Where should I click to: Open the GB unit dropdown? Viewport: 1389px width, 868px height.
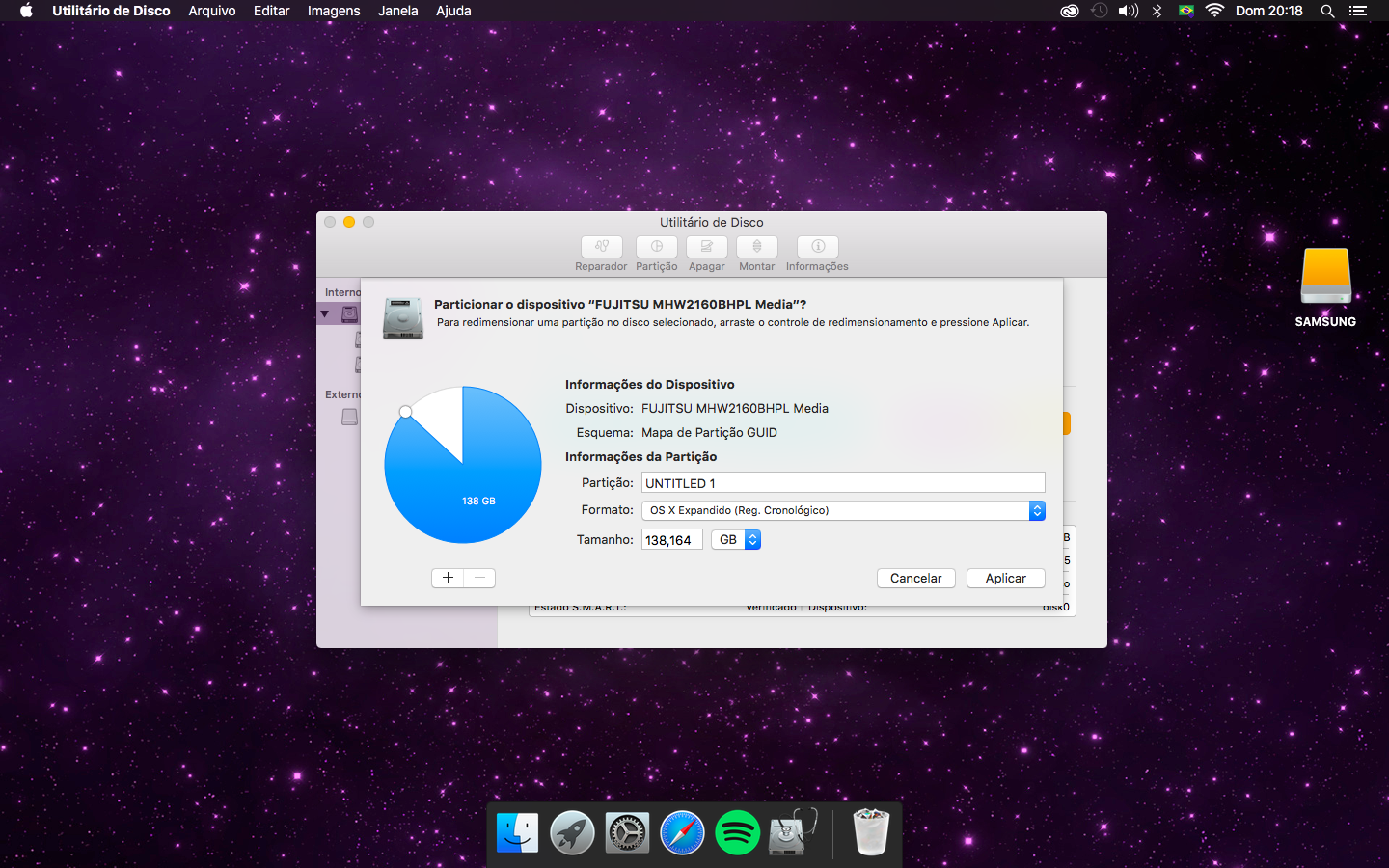pyautogui.click(x=736, y=540)
